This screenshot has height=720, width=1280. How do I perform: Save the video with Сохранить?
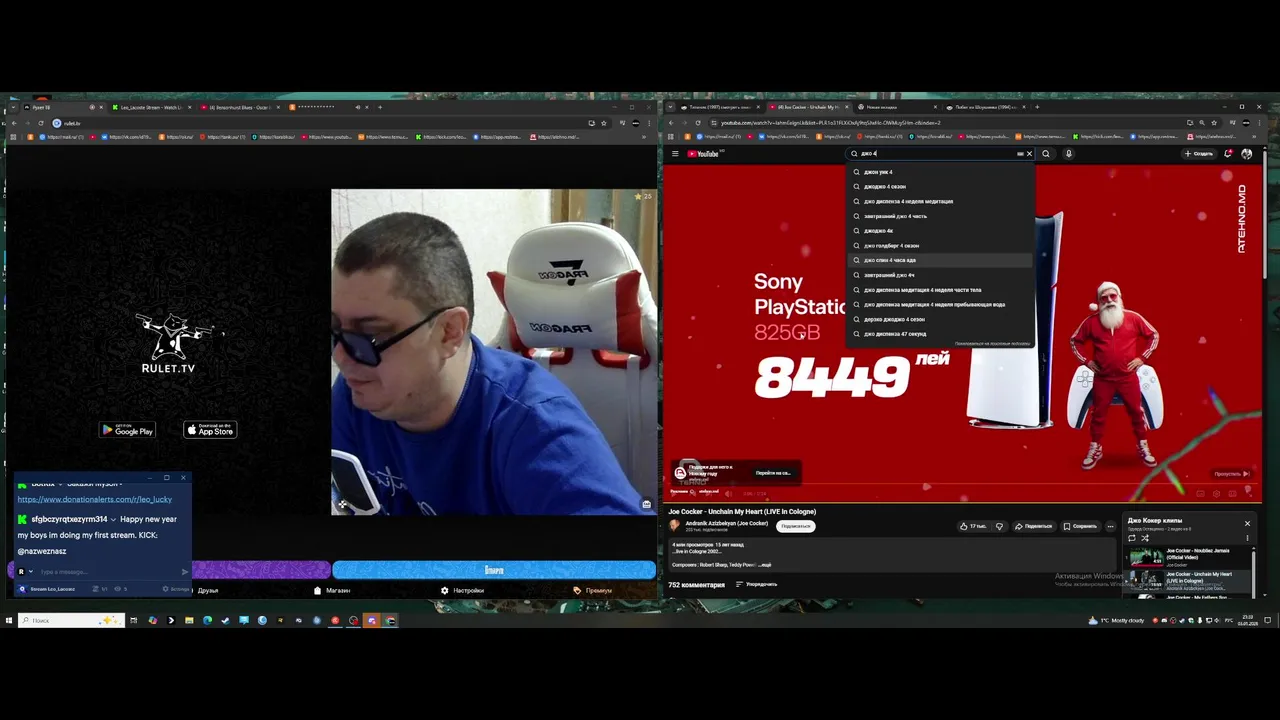[x=1080, y=526]
